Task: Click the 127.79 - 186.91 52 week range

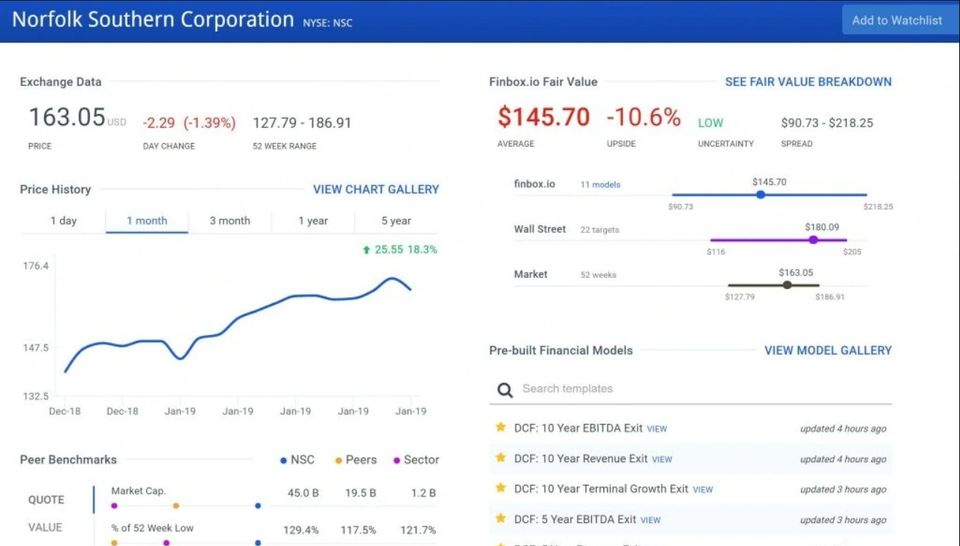Action: coord(302,123)
